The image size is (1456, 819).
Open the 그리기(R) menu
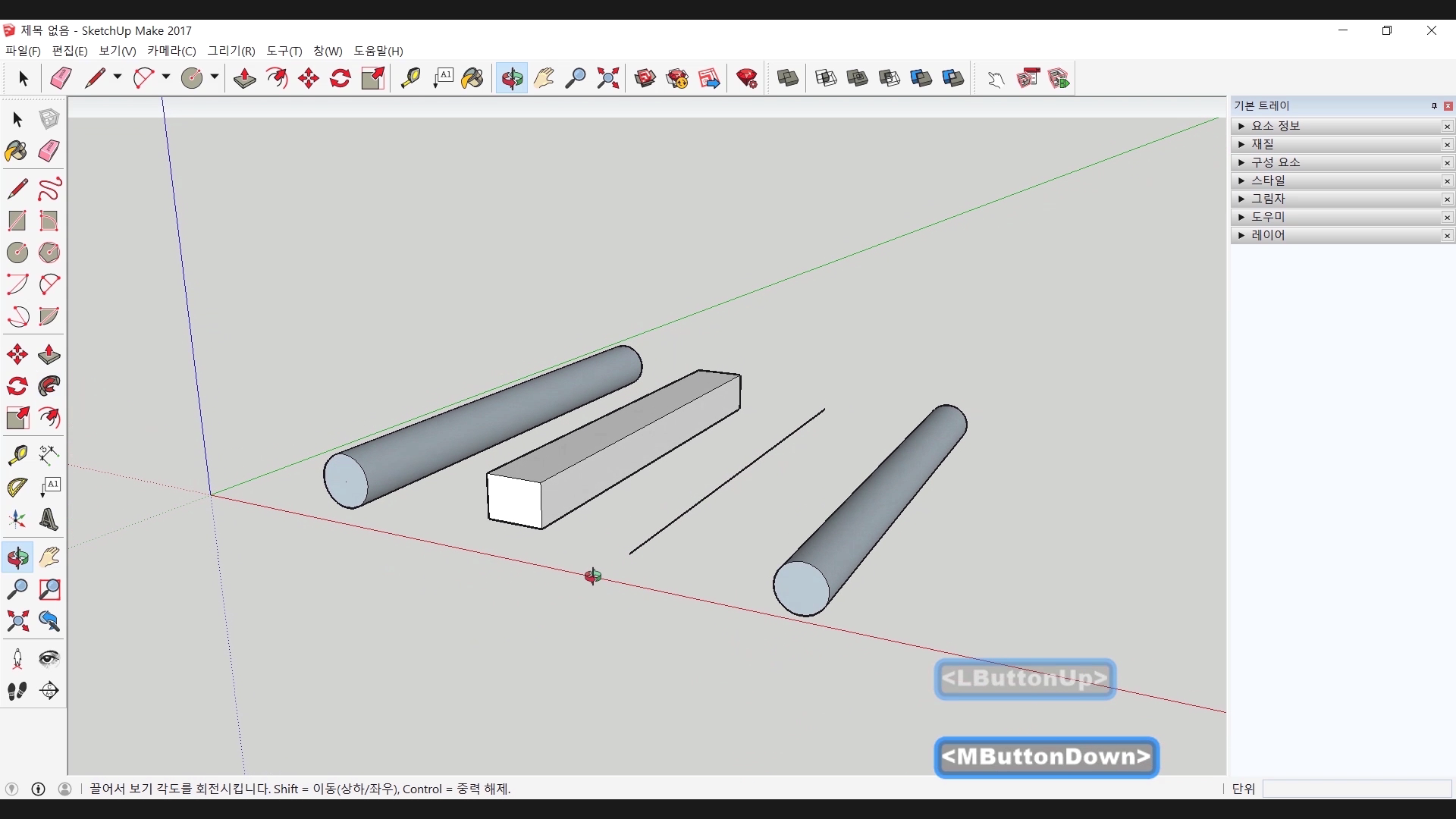(x=231, y=51)
